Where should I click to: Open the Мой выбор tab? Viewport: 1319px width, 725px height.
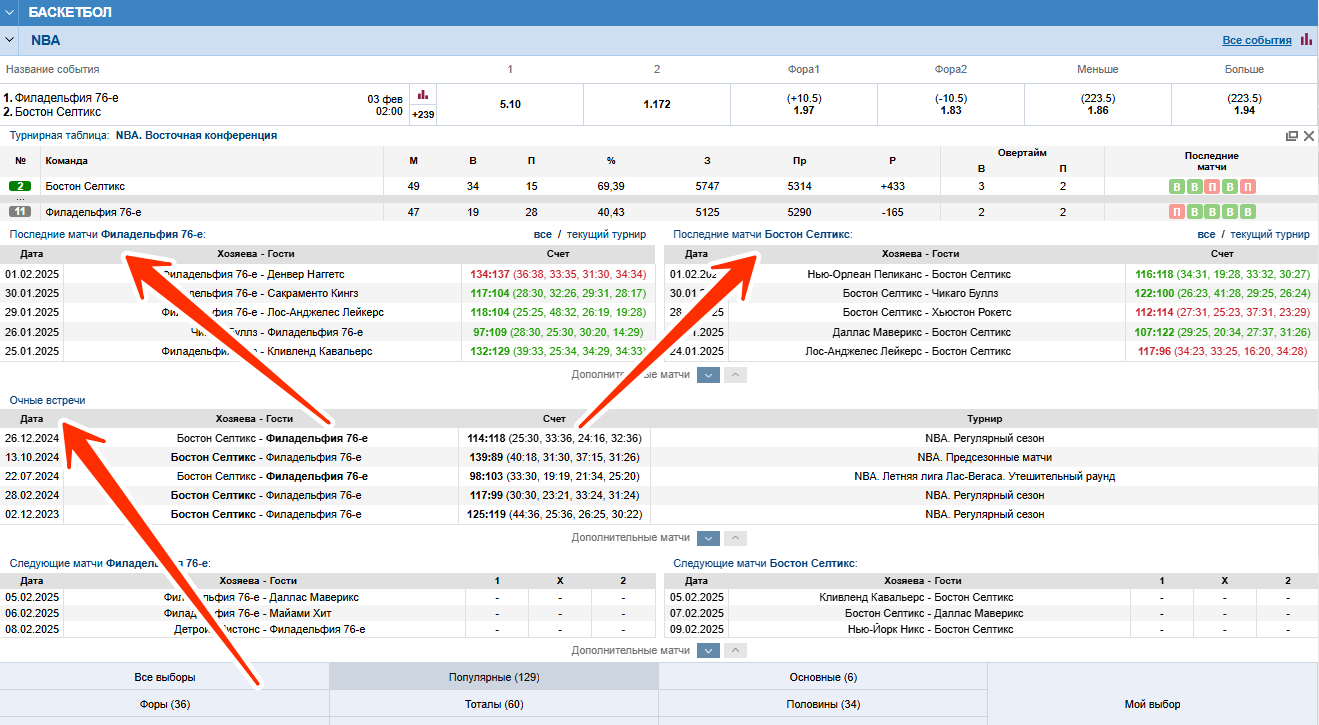tap(1153, 704)
